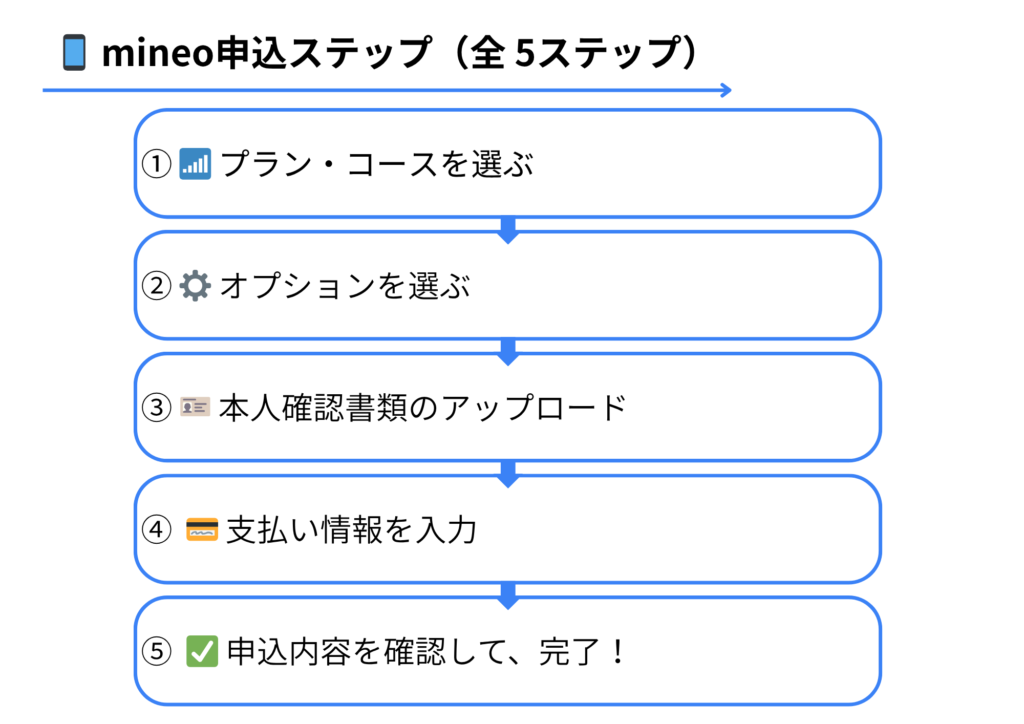The height and width of the screenshot is (724, 1024).
Task: Click the circled number ② marker
Action: coord(157,286)
